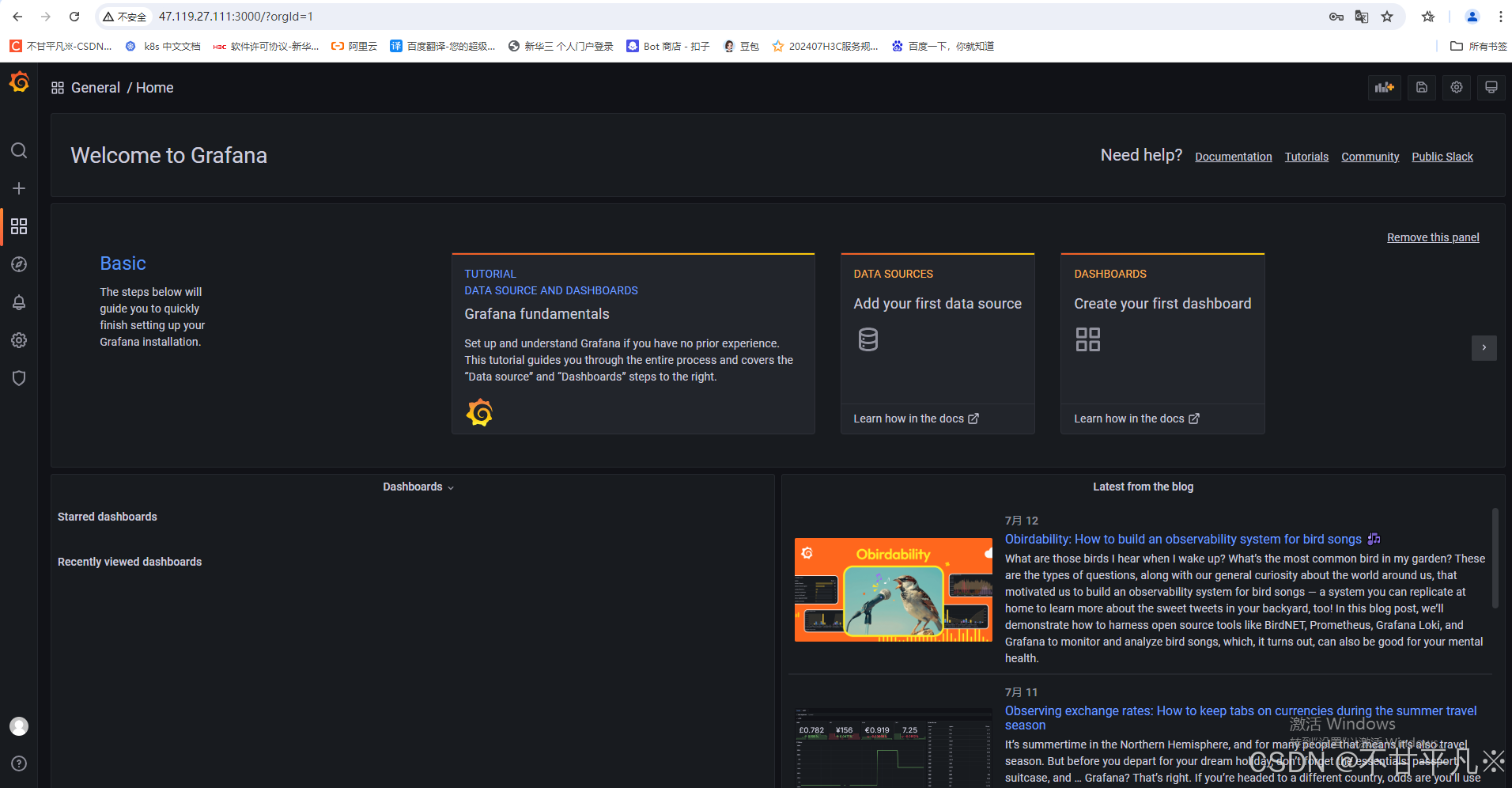Click Add your first data source
The height and width of the screenshot is (788, 1512).
tap(937, 304)
